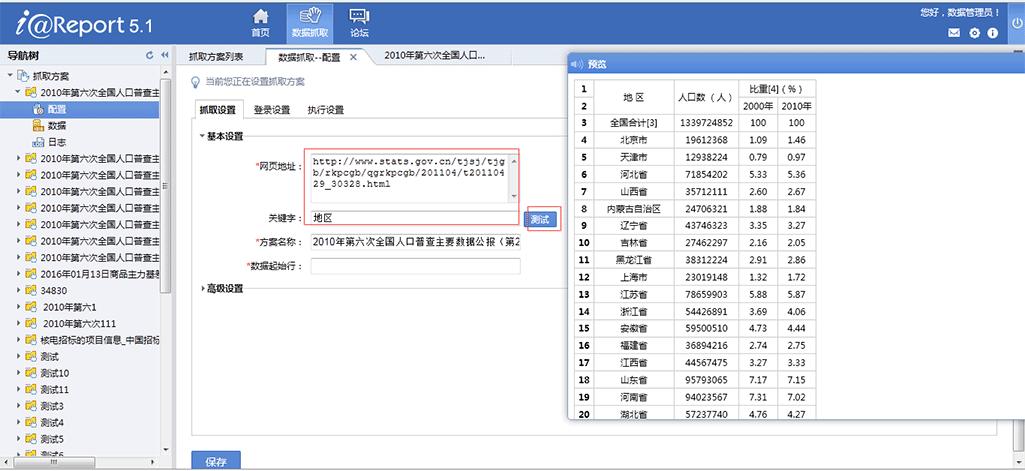Click the speaker icon in 预览 header
This screenshot has height=471, width=1025.
pyautogui.click(x=577, y=64)
